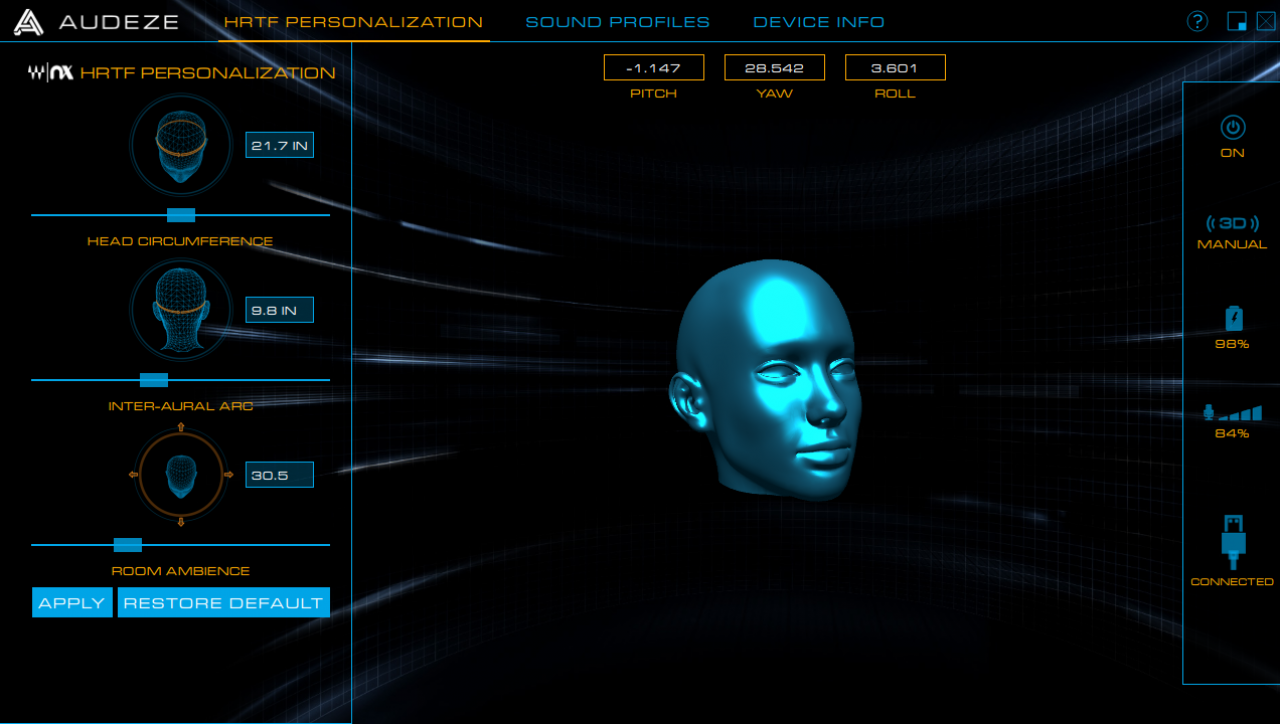Viewport: 1280px width, 724px height.
Task: Click the Pitch value box
Action: pos(654,68)
